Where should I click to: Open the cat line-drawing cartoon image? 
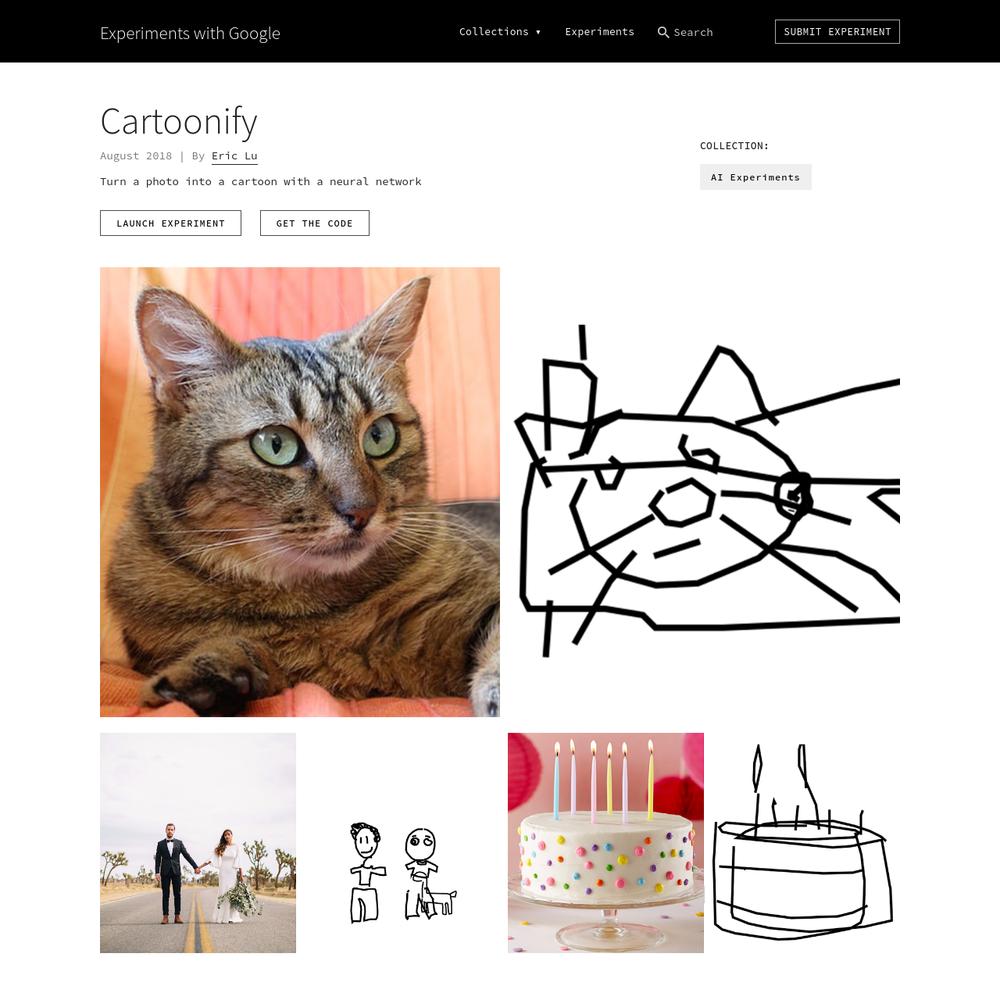[x=707, y=492]
